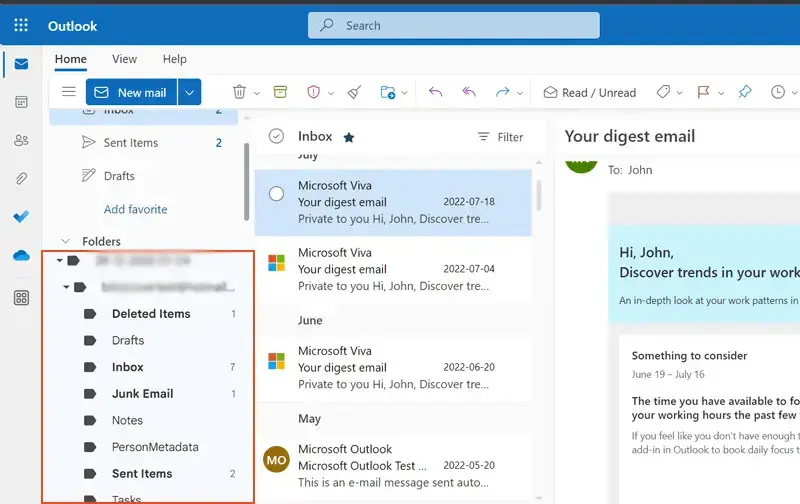Viewport: 800px width, 504px height.
Task: Open the Files attachment module in sidebar
Action: pos(21,179)
